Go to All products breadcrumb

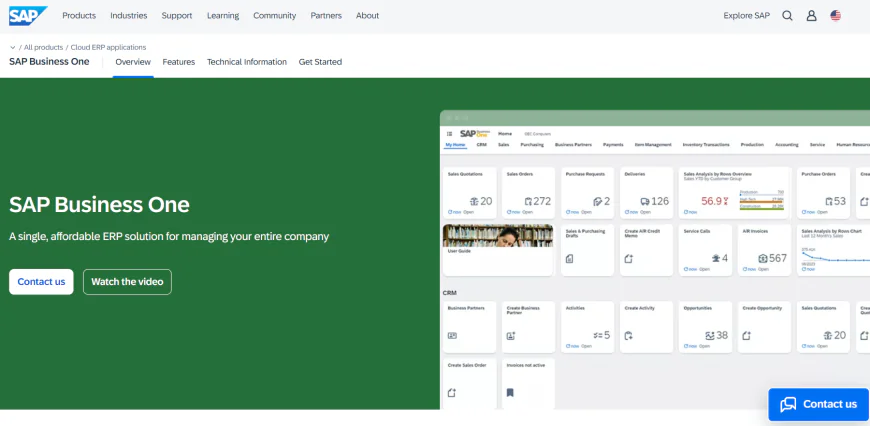[43, 47]
